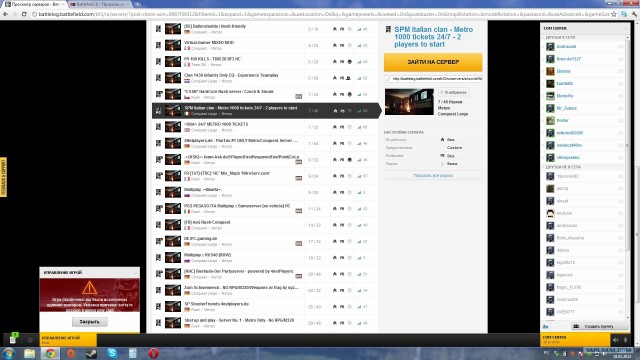Click expansion badge on DE IPC.gaming.de row
Viewport: 640px width, 360px height.
[x=299, y=244]
